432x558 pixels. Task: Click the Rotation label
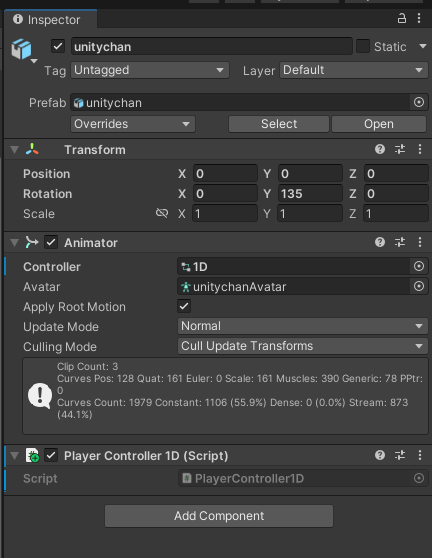48,194
